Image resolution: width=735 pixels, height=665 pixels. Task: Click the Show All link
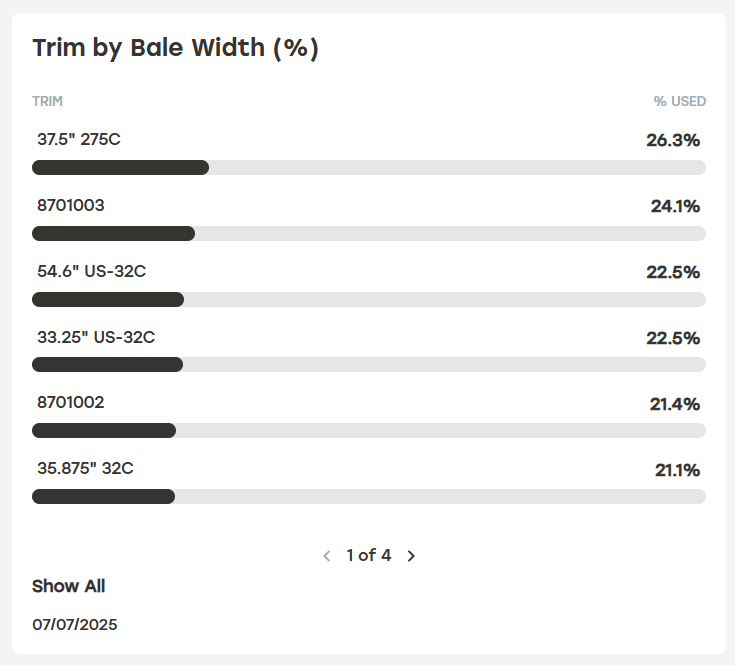click(x=68, y=586)
